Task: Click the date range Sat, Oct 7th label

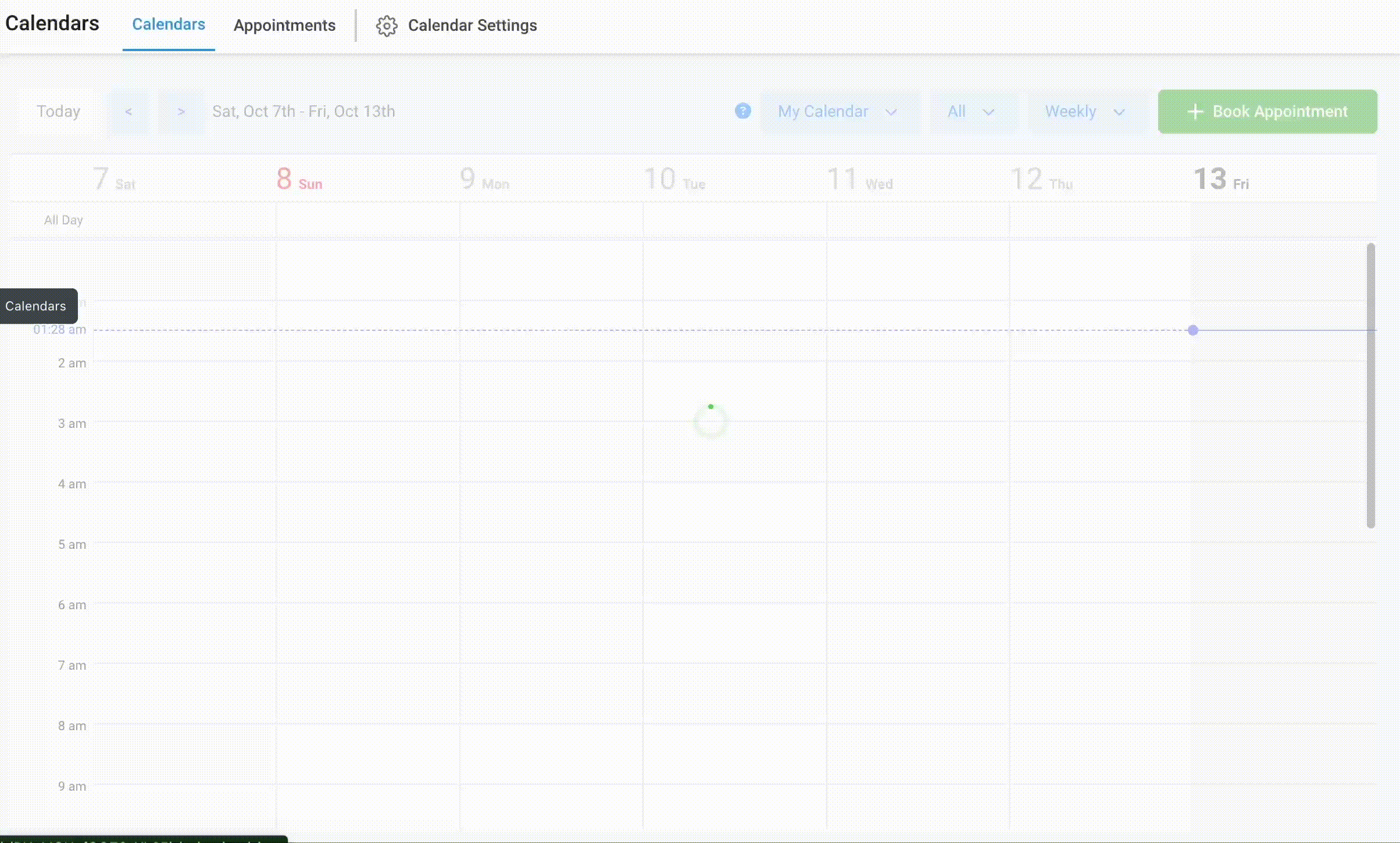Action: click(x=303, y=112)
